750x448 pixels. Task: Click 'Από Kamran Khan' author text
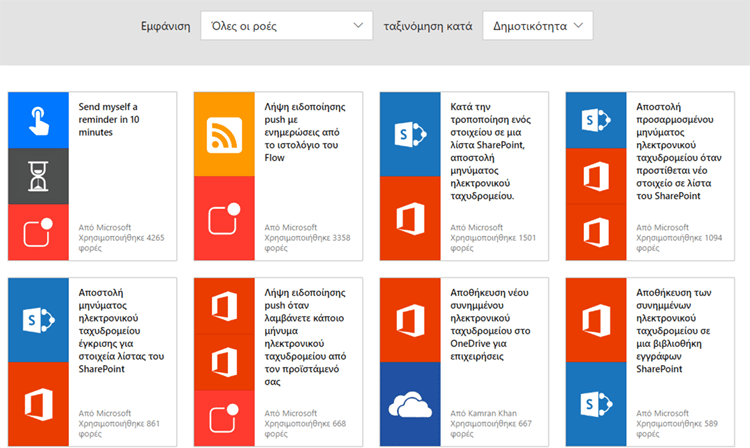tap(483, 413)
